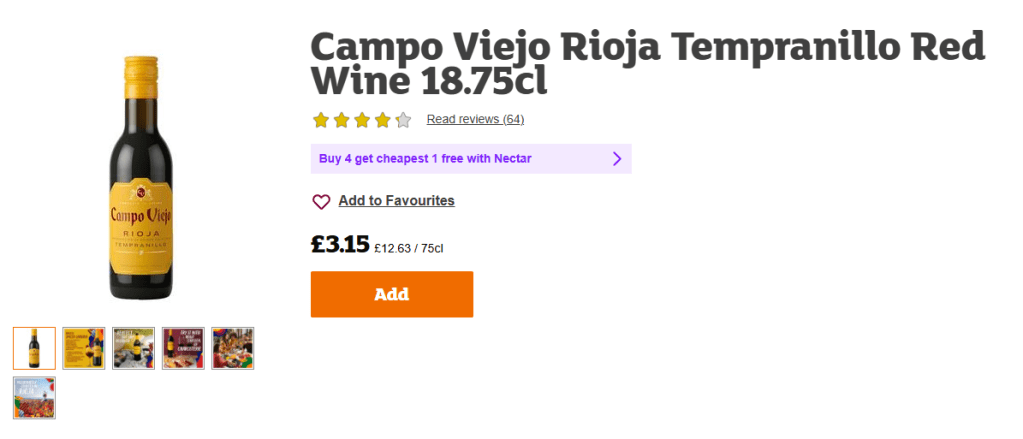Image resolution: width=1023 pixels, height=439 pixels.
Task: Select the third thumbnail with bottle on table
Action: (133, 348)
